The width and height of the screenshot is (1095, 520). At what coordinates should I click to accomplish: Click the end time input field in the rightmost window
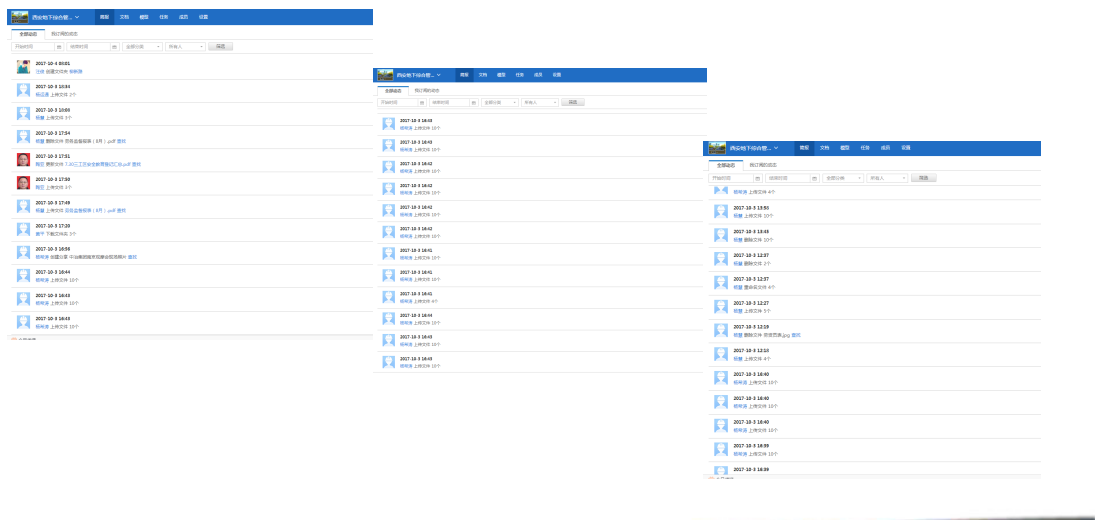pyautogui.click(x=788, y=178)
